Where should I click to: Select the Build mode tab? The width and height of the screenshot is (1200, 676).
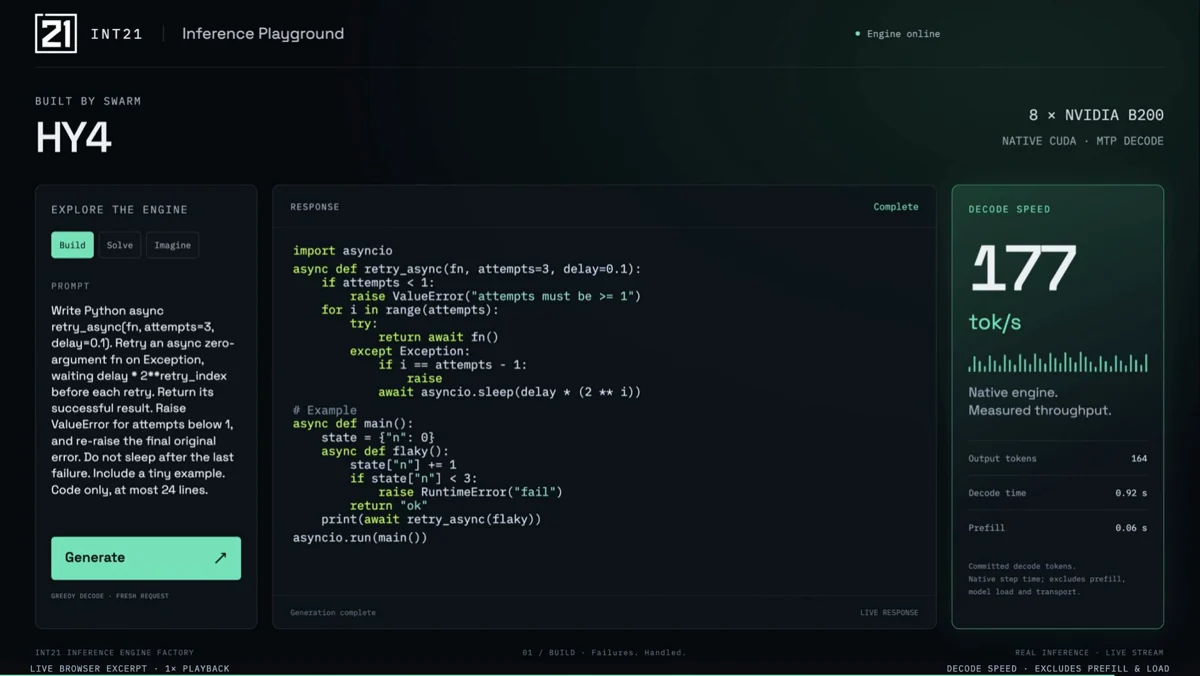[72, 245]
